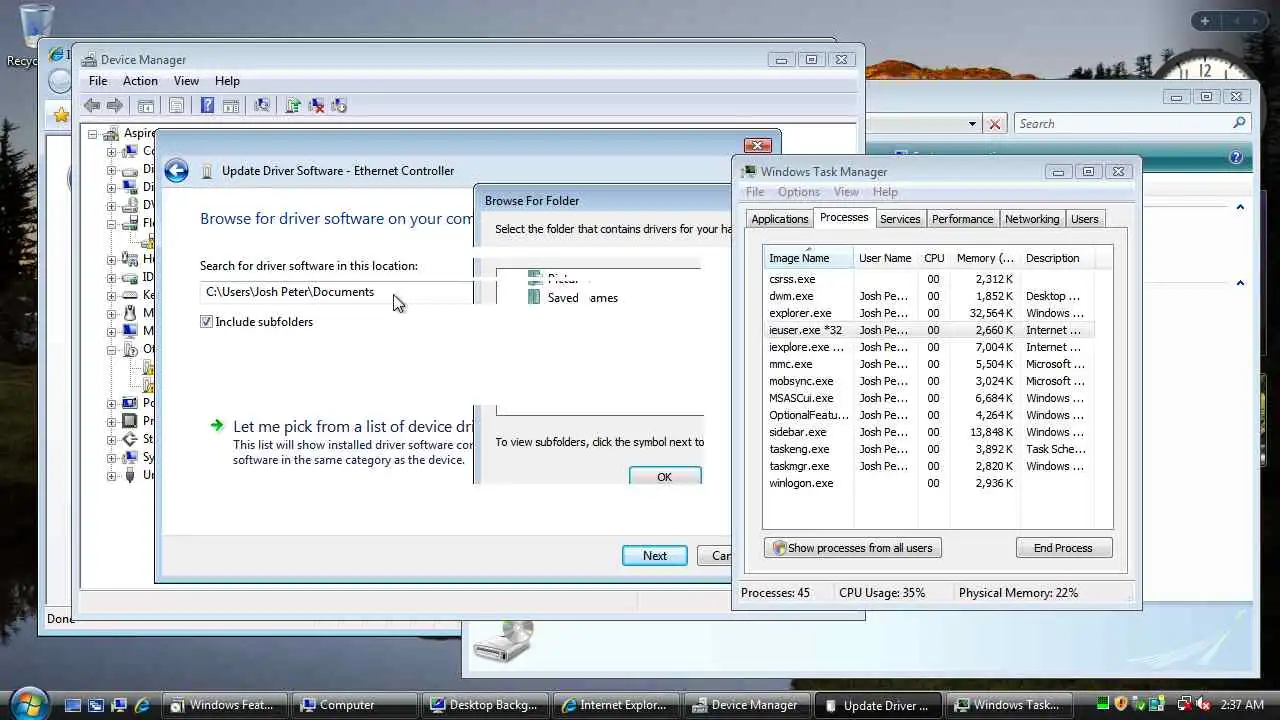
Task: Collapse the Aspire root node in device tree
Action: click(93, 134)
